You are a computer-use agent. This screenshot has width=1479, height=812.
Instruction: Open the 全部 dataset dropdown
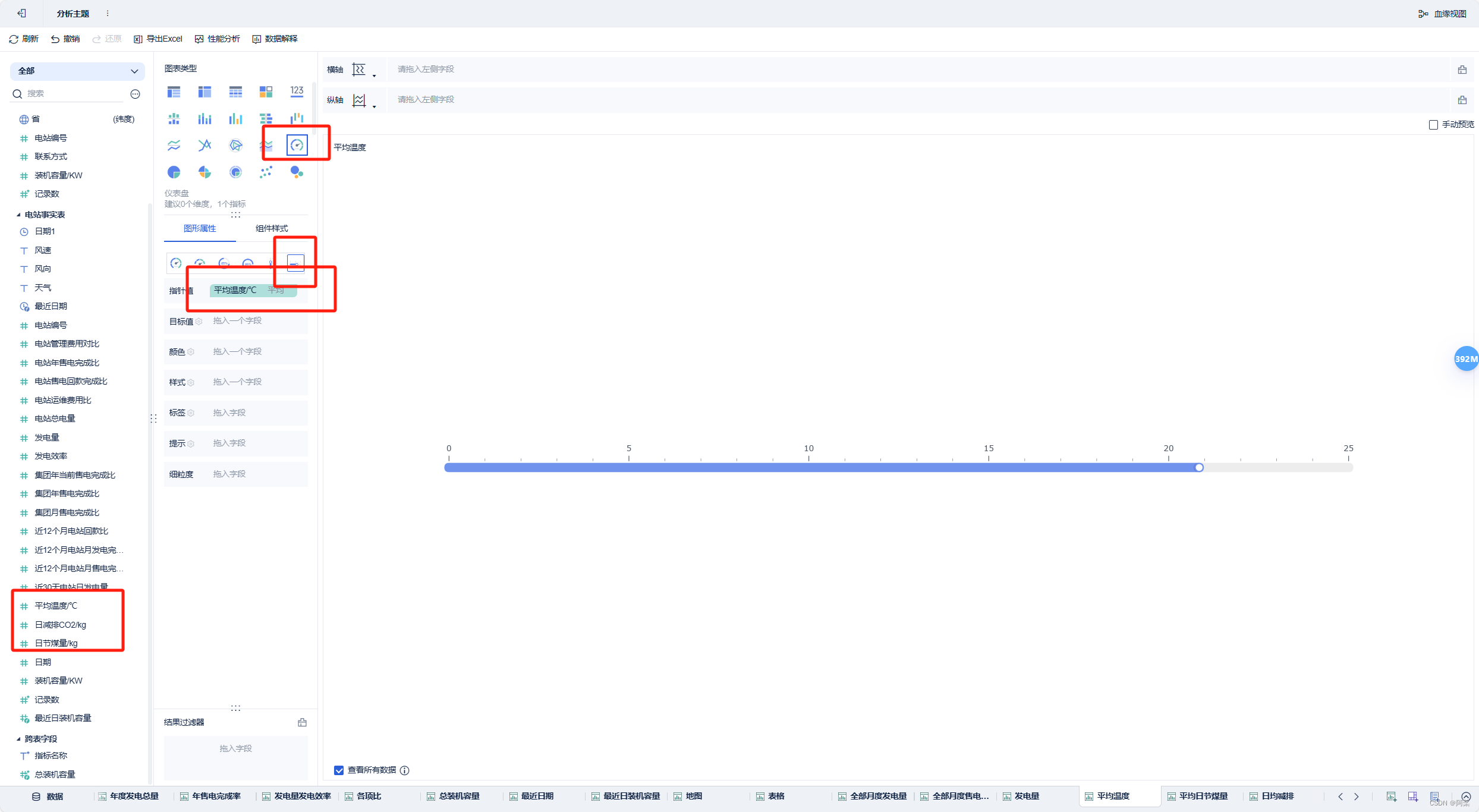(77, 71)
